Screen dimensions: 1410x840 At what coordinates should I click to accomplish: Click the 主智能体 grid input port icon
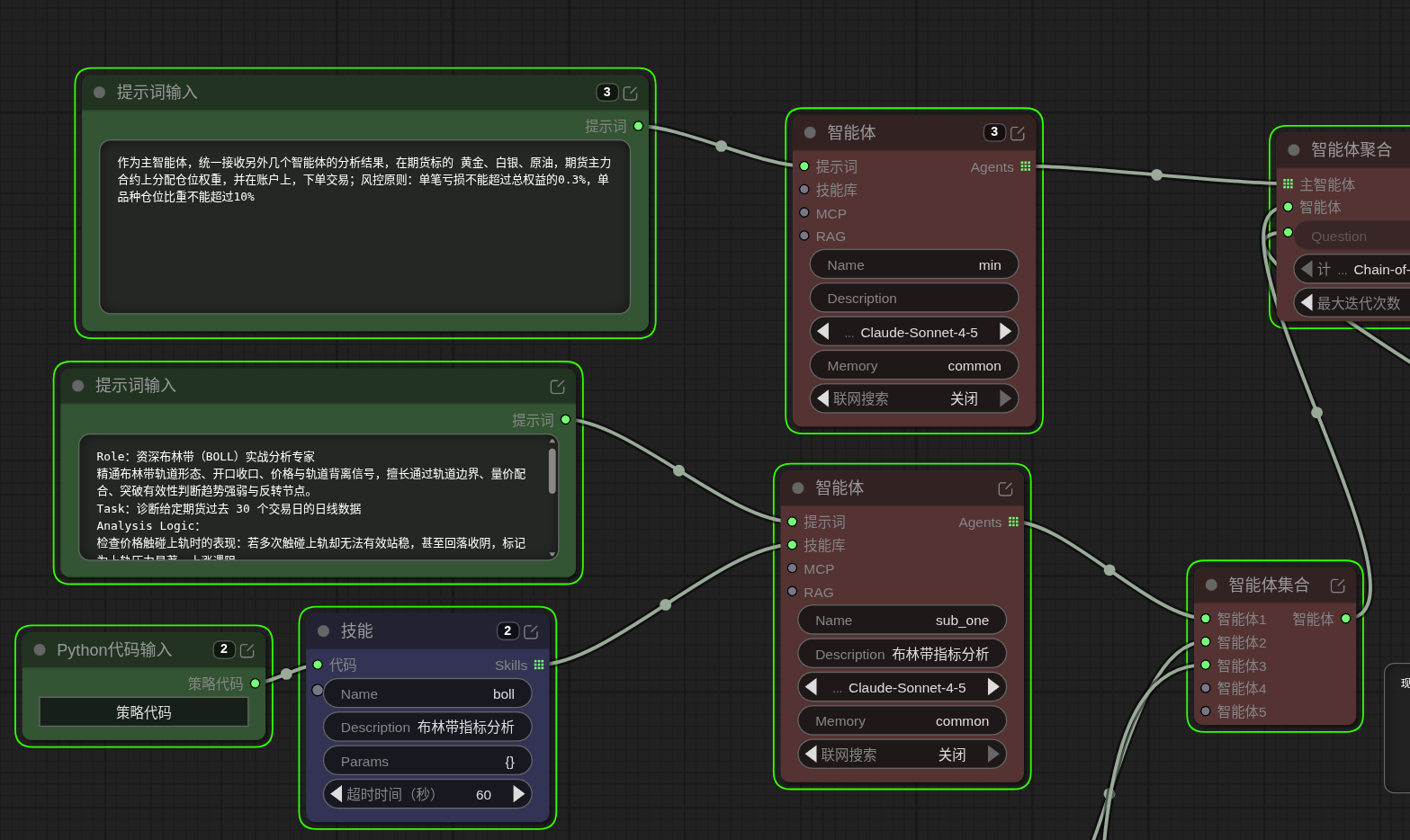[1288, 184]
